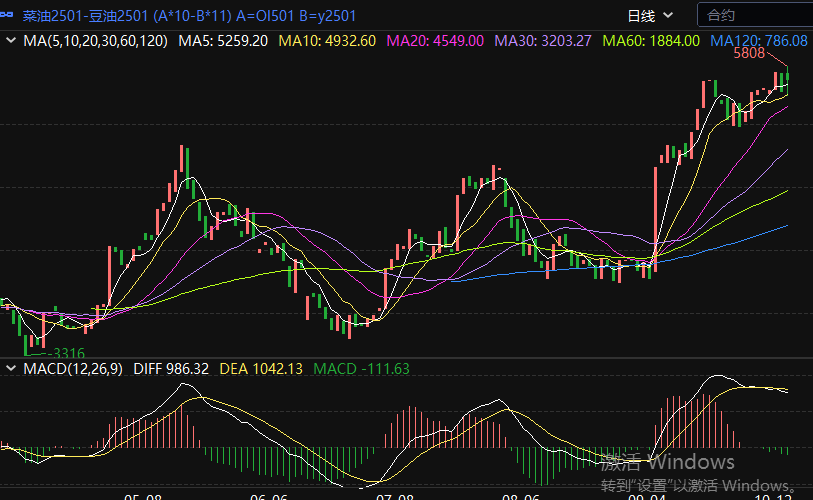Collapse the MACD indicator chevron
This screenshot has width=813, height=500.
pos(11,369)
